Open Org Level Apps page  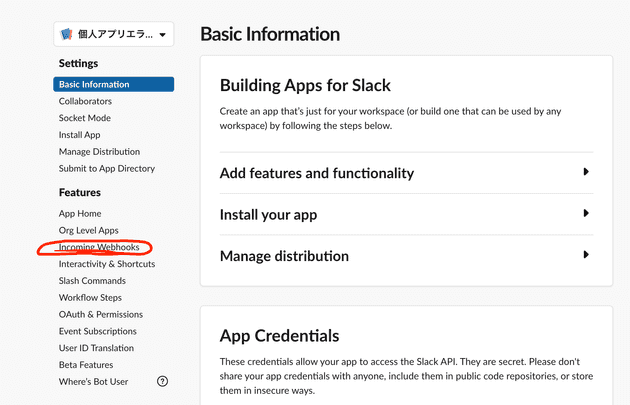[88, 231]
